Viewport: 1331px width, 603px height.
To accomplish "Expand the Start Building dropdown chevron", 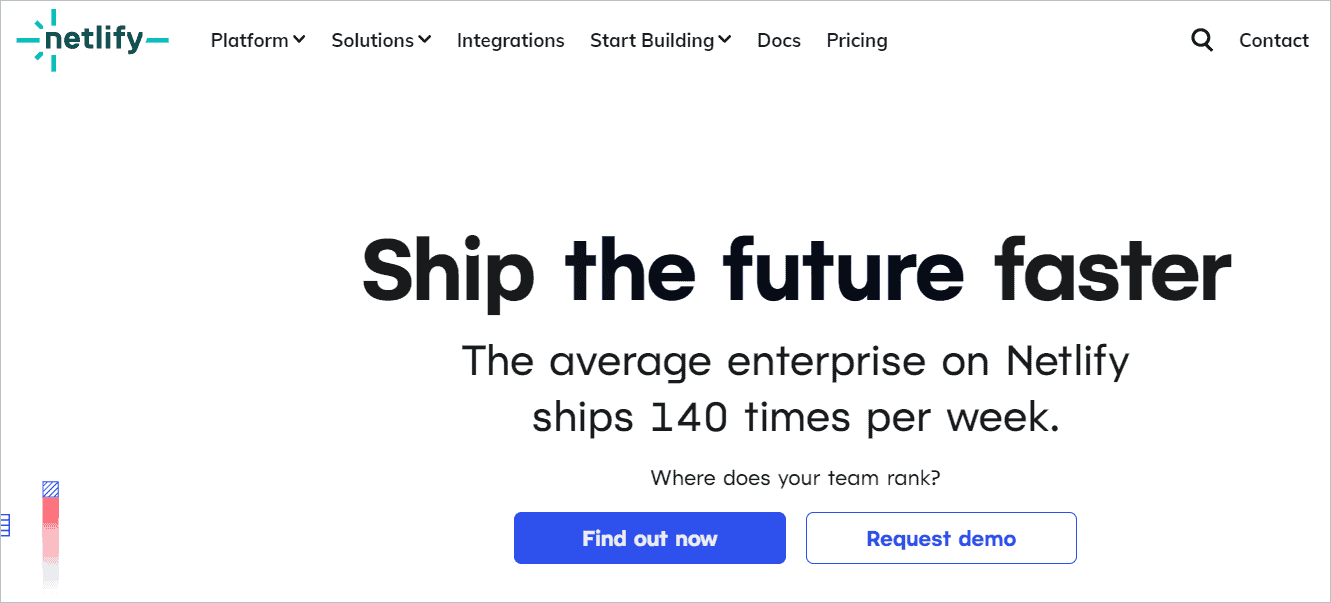I will [724, 40].
